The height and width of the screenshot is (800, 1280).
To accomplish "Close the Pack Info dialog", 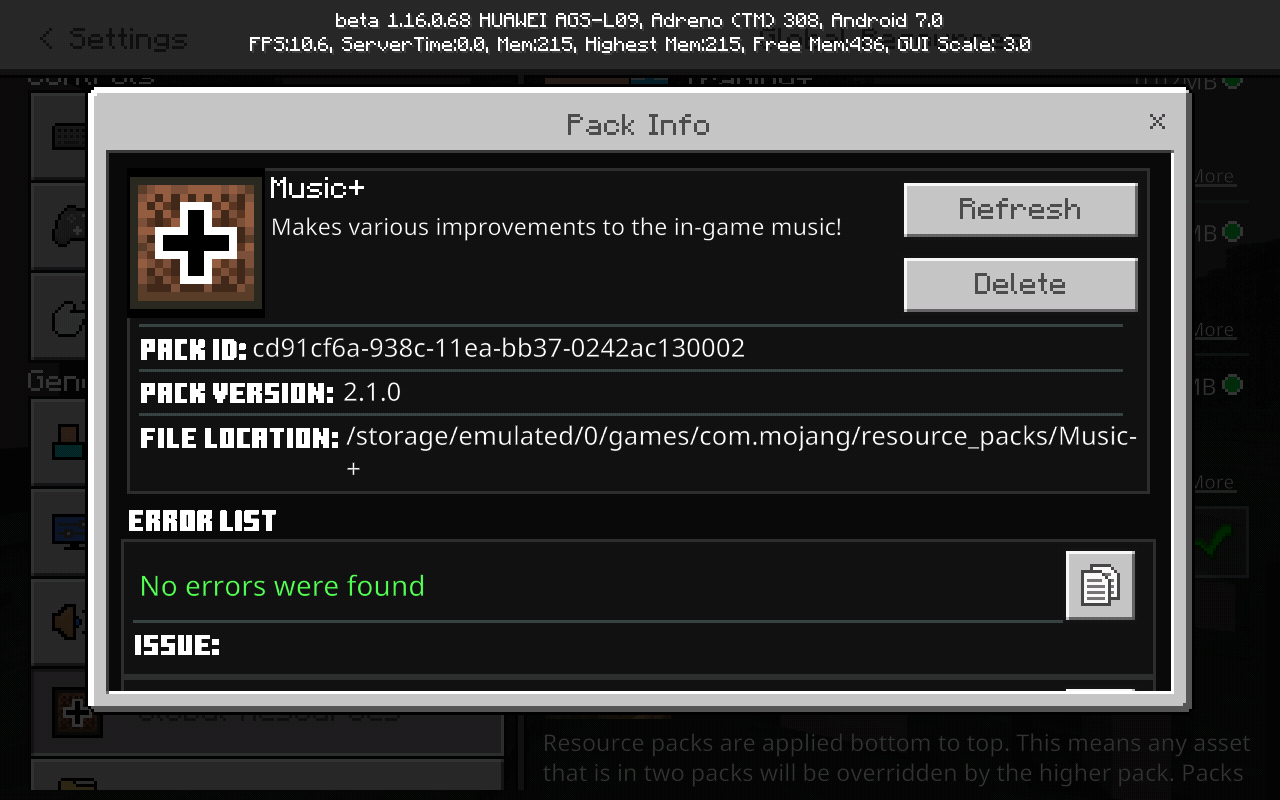I will click(1157, 122).
